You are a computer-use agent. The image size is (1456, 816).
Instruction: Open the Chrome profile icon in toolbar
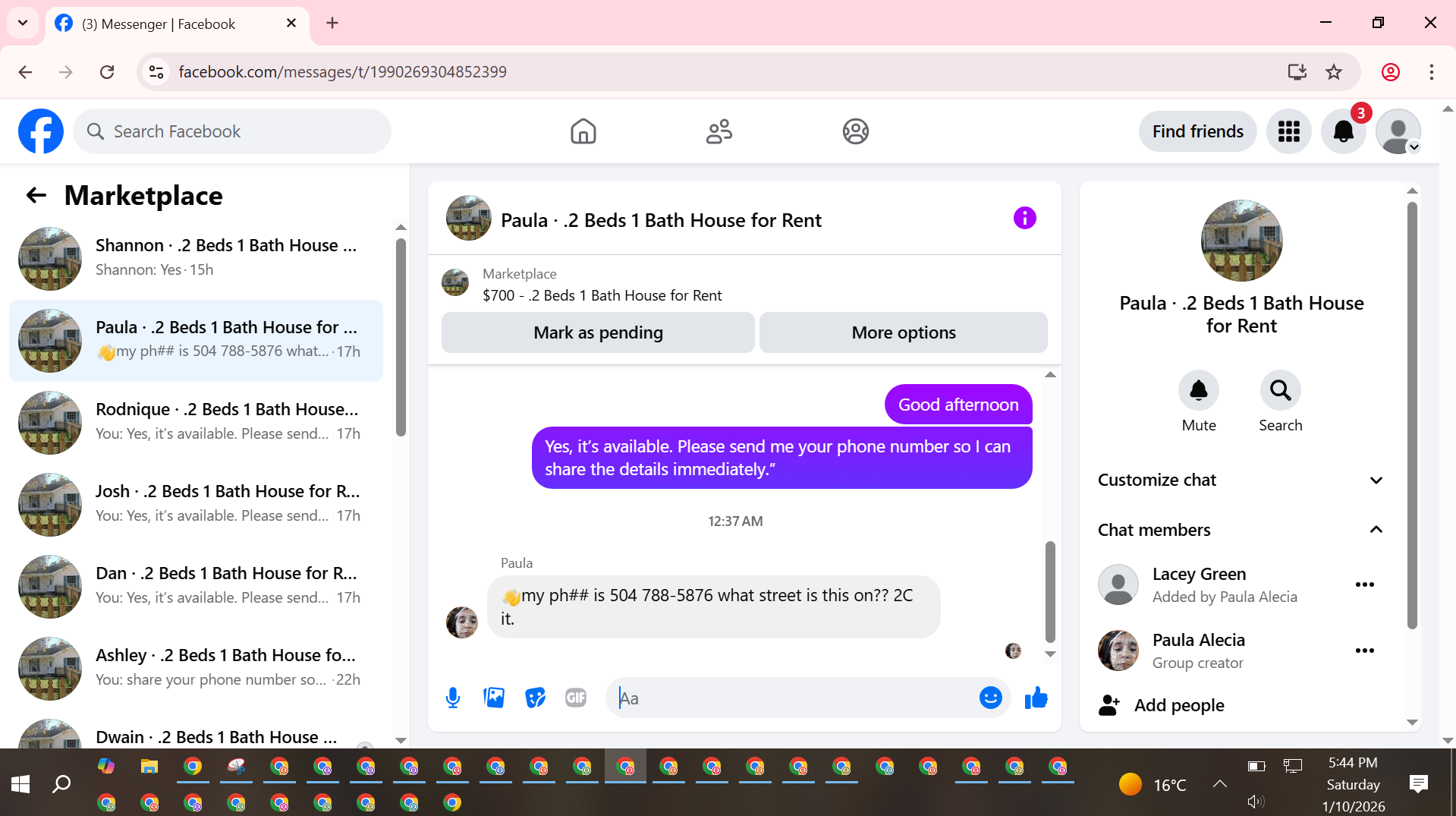[x=1390, y=72]
